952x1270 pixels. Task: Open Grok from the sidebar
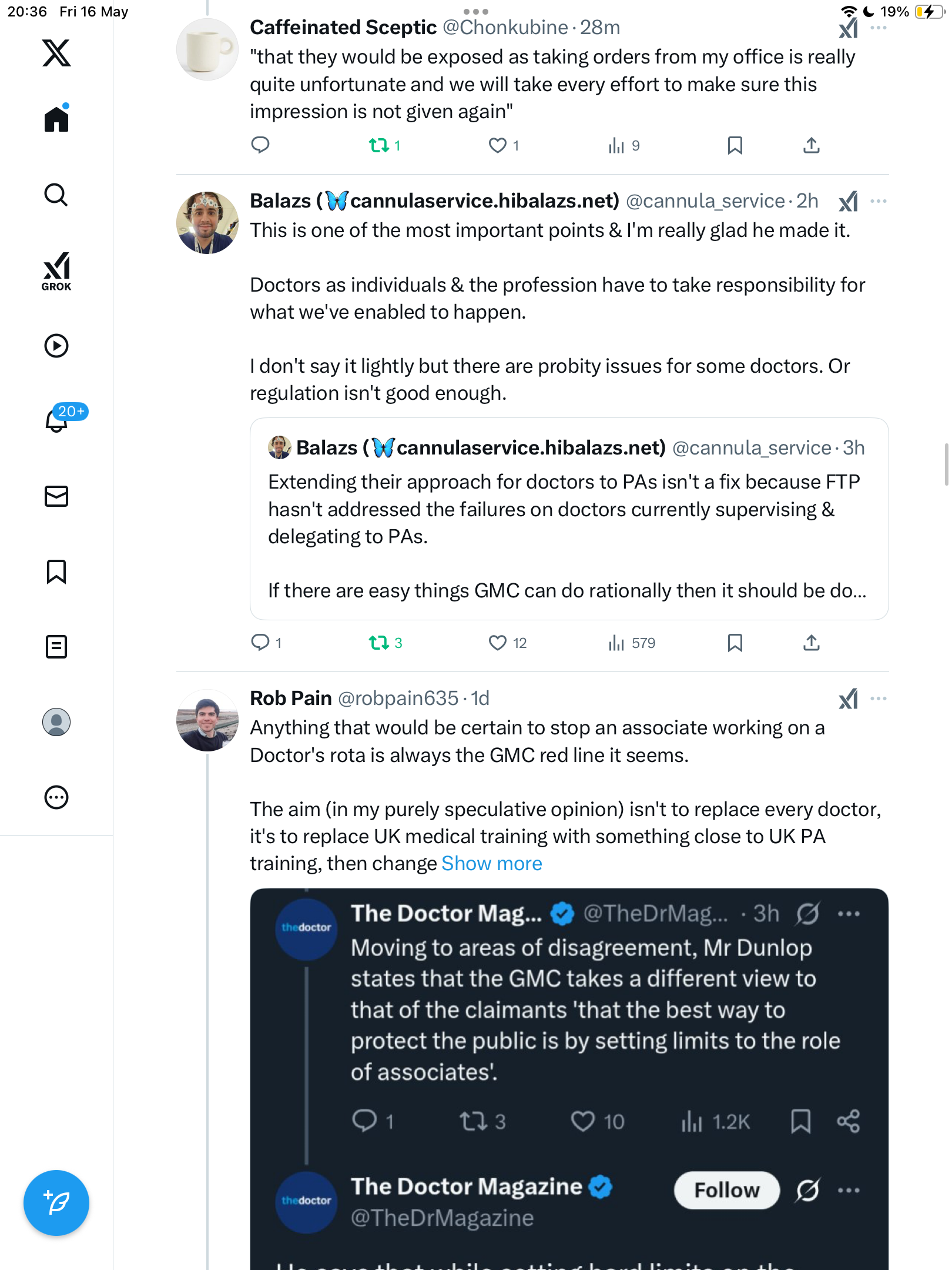tap(56, 271)
